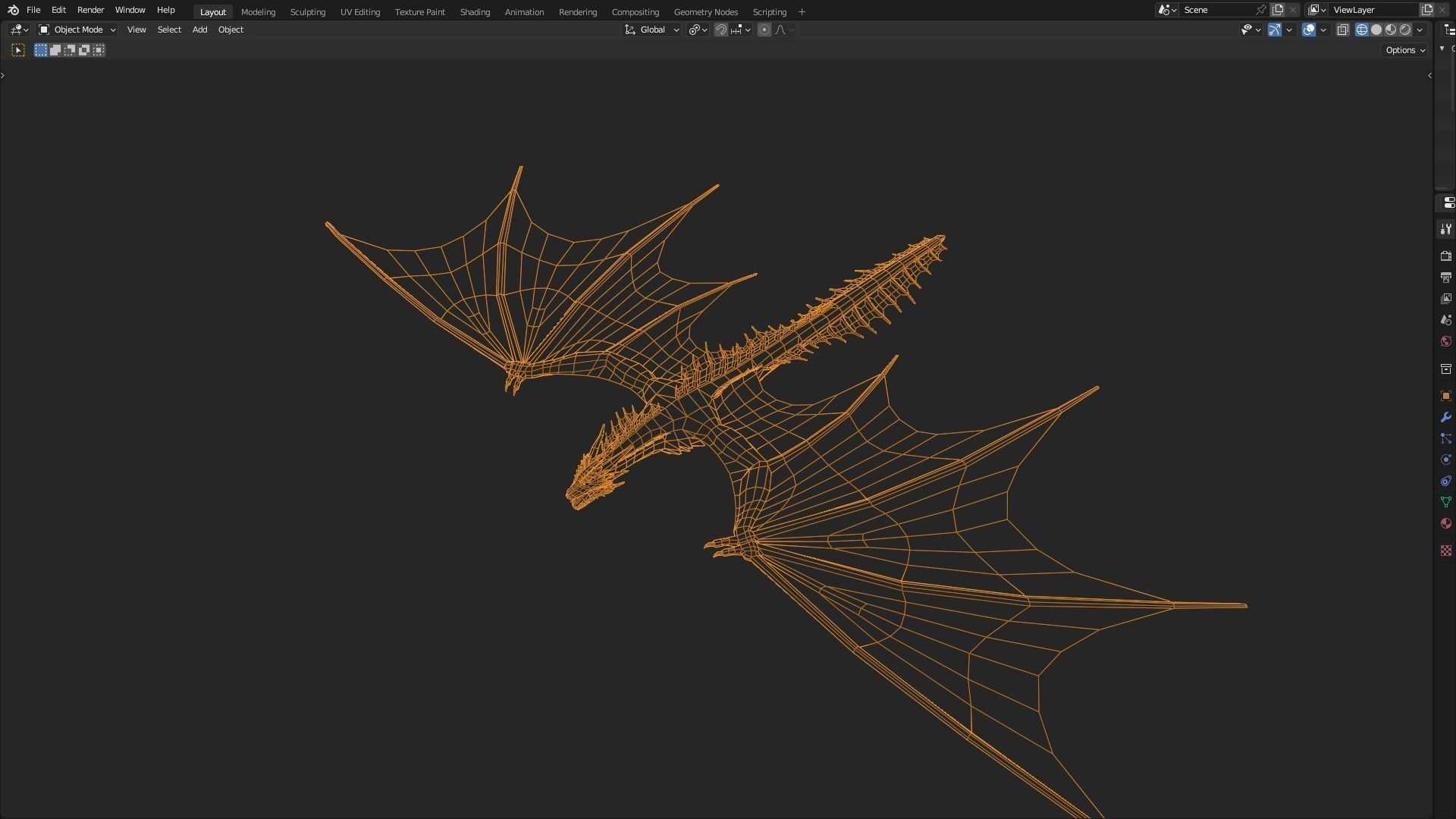Open the World properties tab
This screenshot has width=1456, height=819.
pyautogui.click(x=1445, y=341)
